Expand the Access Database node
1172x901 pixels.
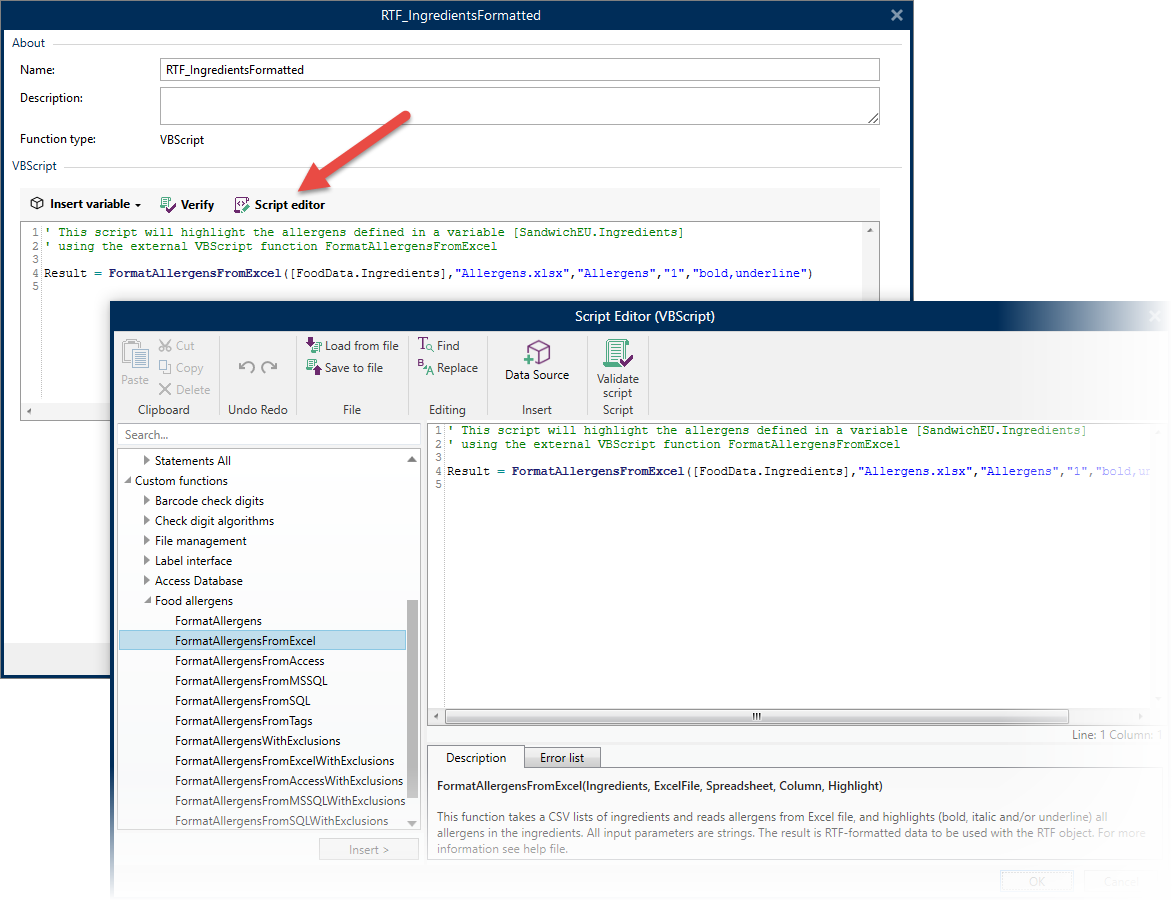pyautogui.click(x=146, y=580)
